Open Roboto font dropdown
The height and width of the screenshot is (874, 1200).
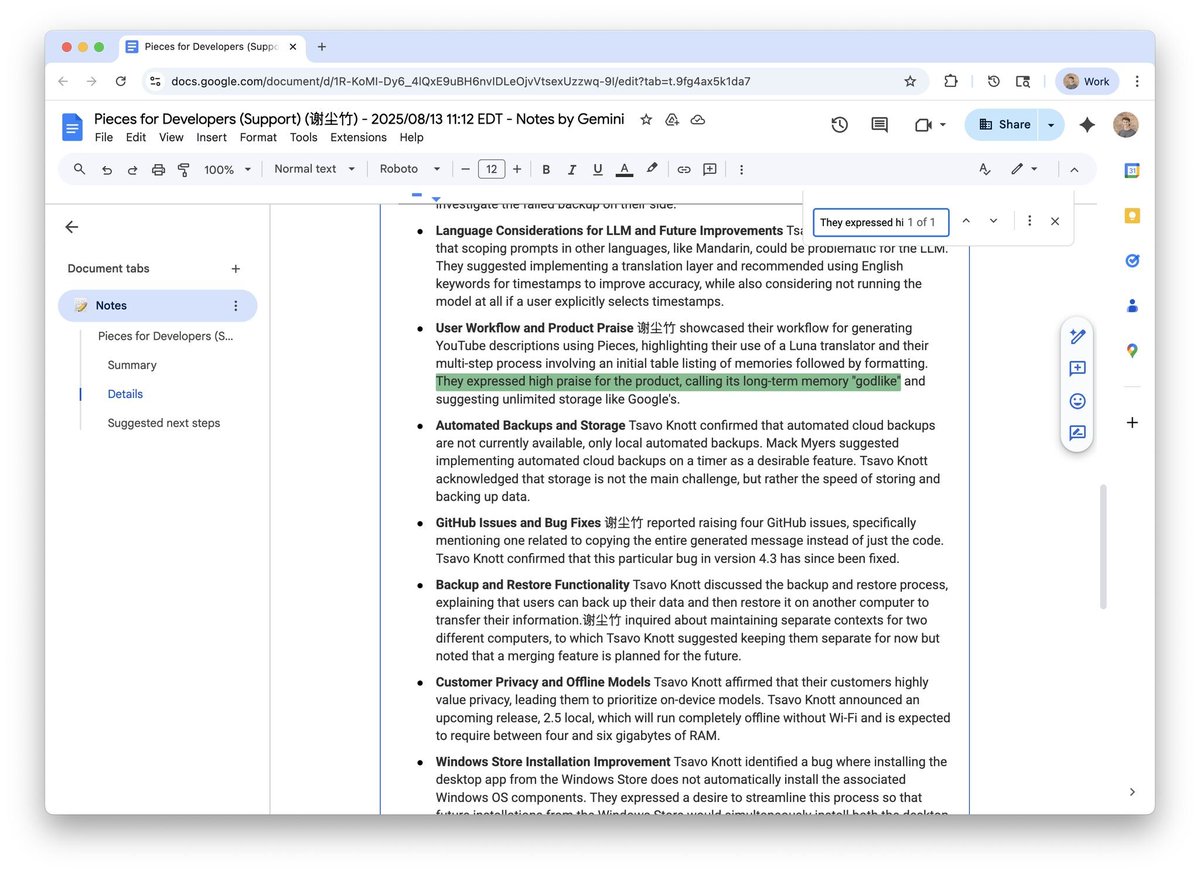pos(410,169)
